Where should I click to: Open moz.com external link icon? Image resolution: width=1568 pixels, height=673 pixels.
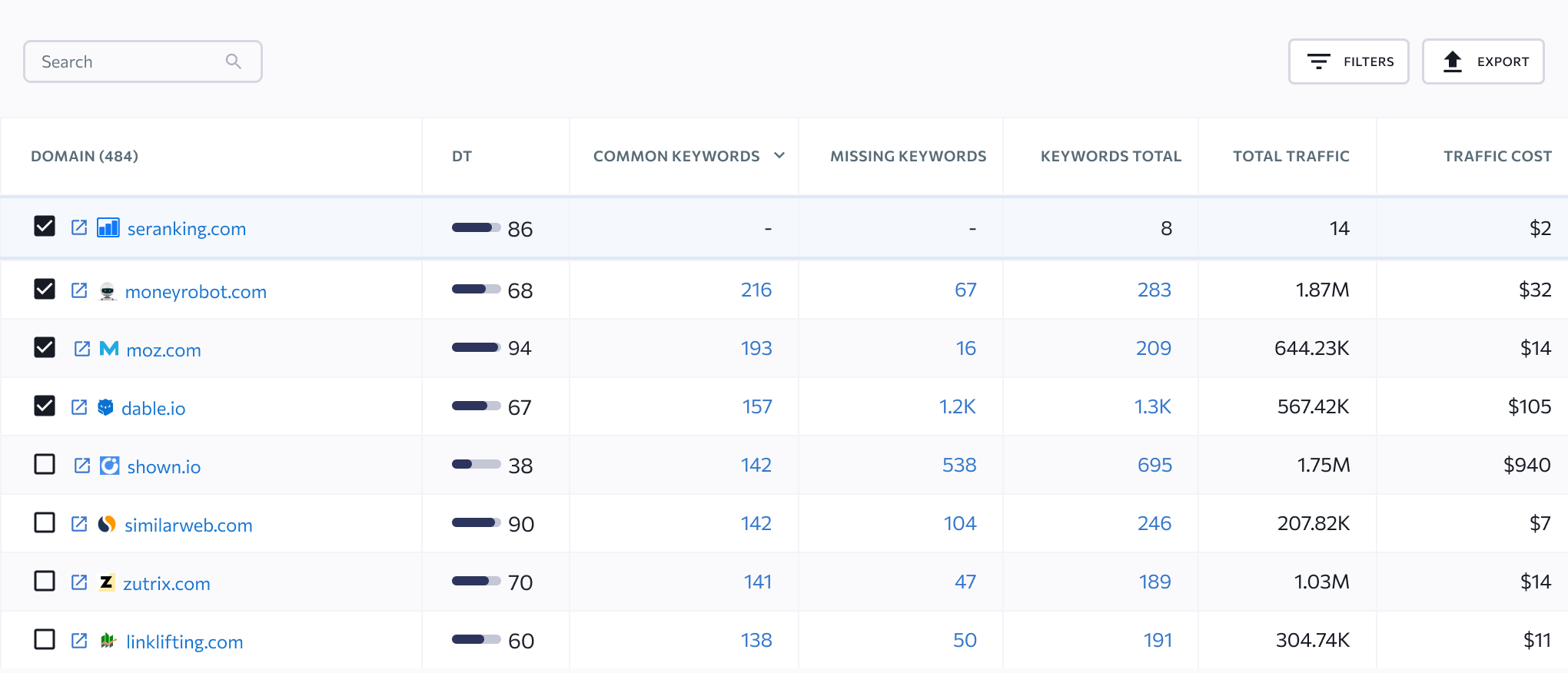coord(82,349)
